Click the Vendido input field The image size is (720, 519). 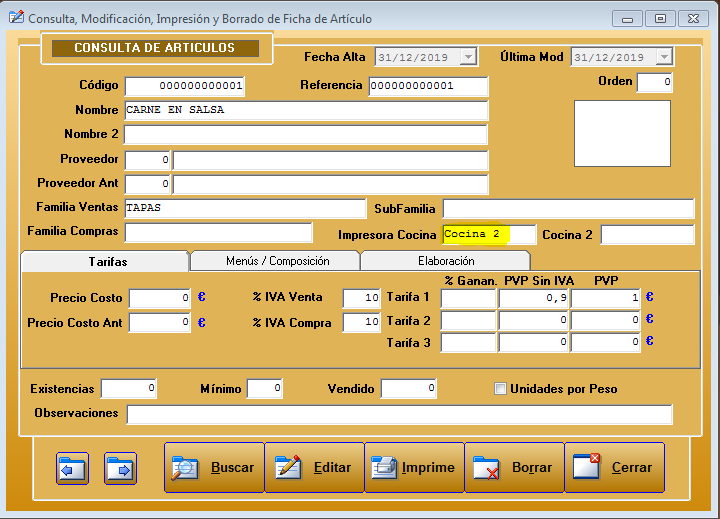point(409,389)
